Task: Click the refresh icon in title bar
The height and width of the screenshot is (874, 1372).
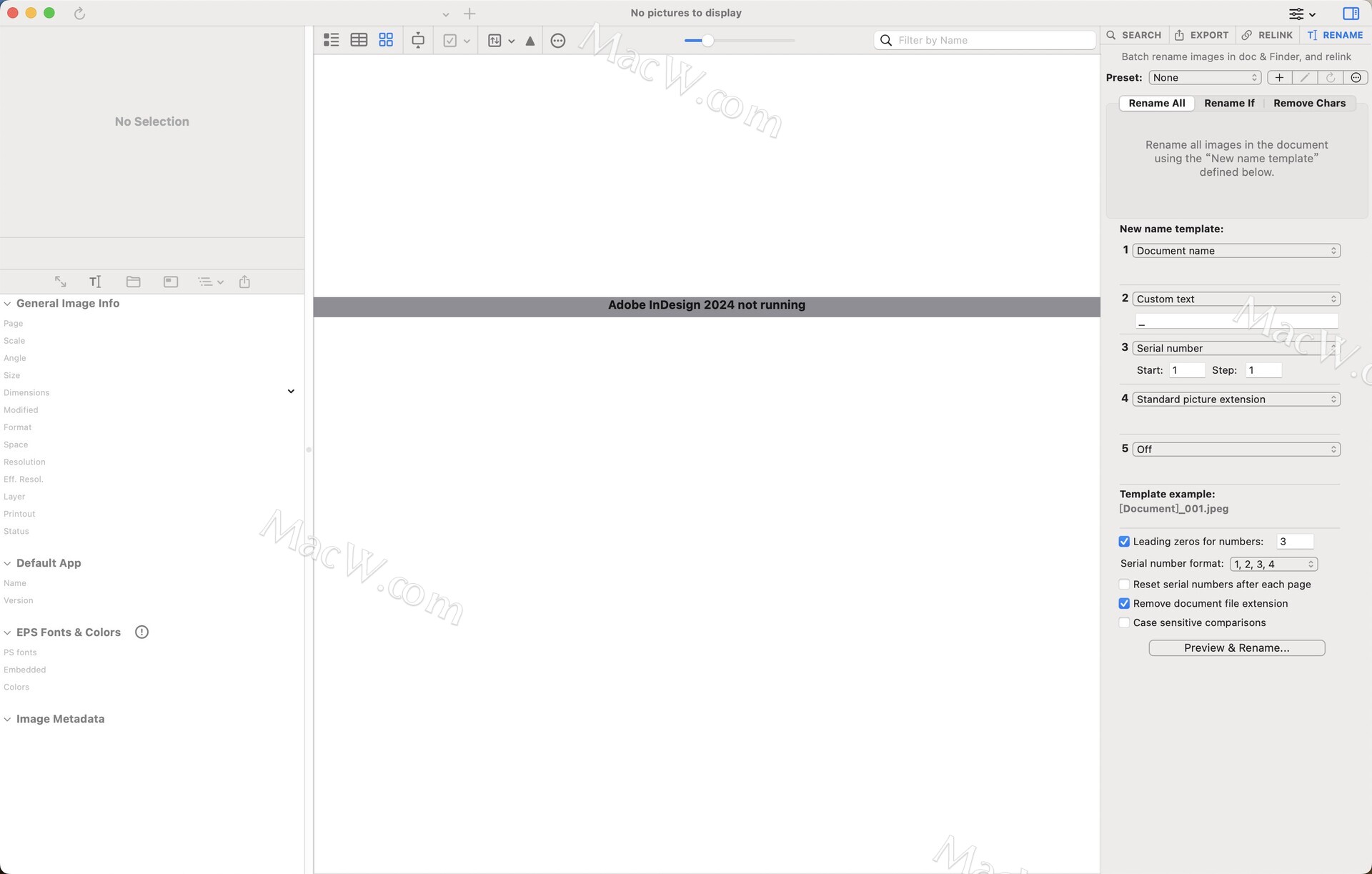Action: click(x=79, y=14)
